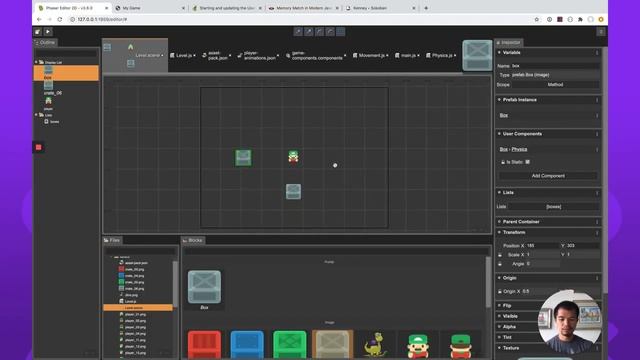Screen dimensions: 640x360
Task: Switch to the Level.js editor tab
Action: [x=182, y=56]
